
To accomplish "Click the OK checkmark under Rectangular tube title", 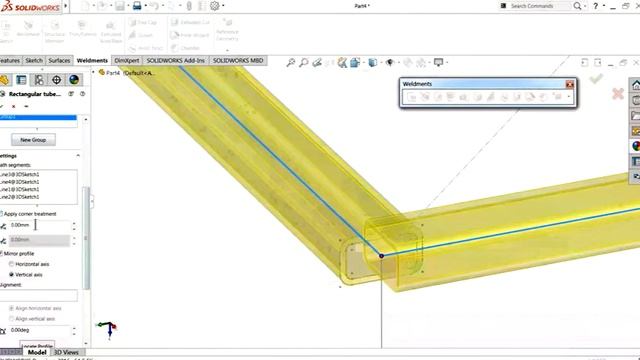I will click(1, 107).
